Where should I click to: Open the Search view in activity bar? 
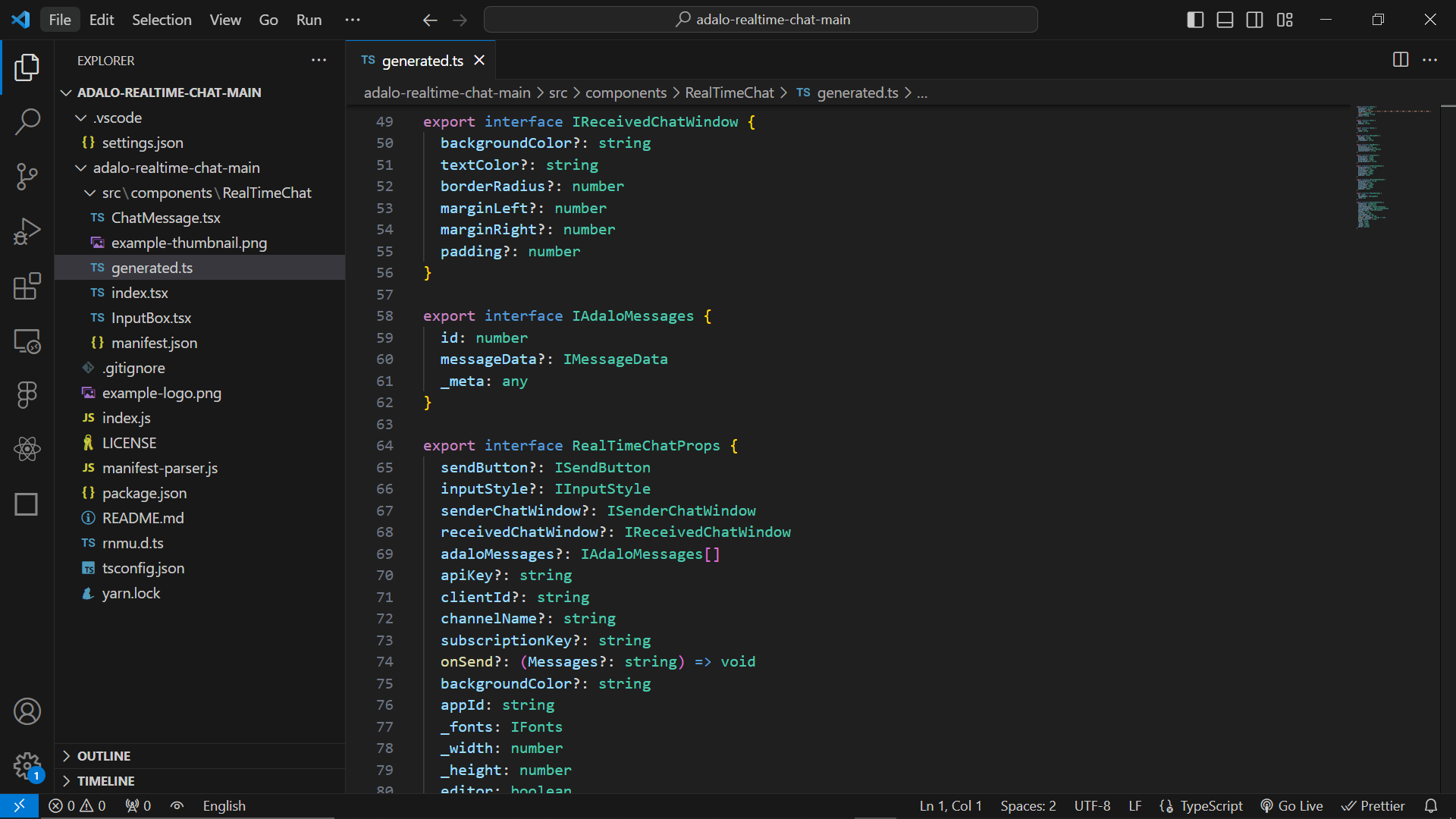(27, 121)
